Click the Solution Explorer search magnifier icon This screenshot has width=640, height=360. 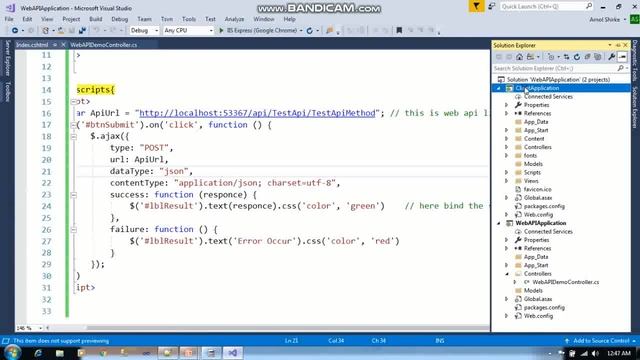[x=620, y=68]
